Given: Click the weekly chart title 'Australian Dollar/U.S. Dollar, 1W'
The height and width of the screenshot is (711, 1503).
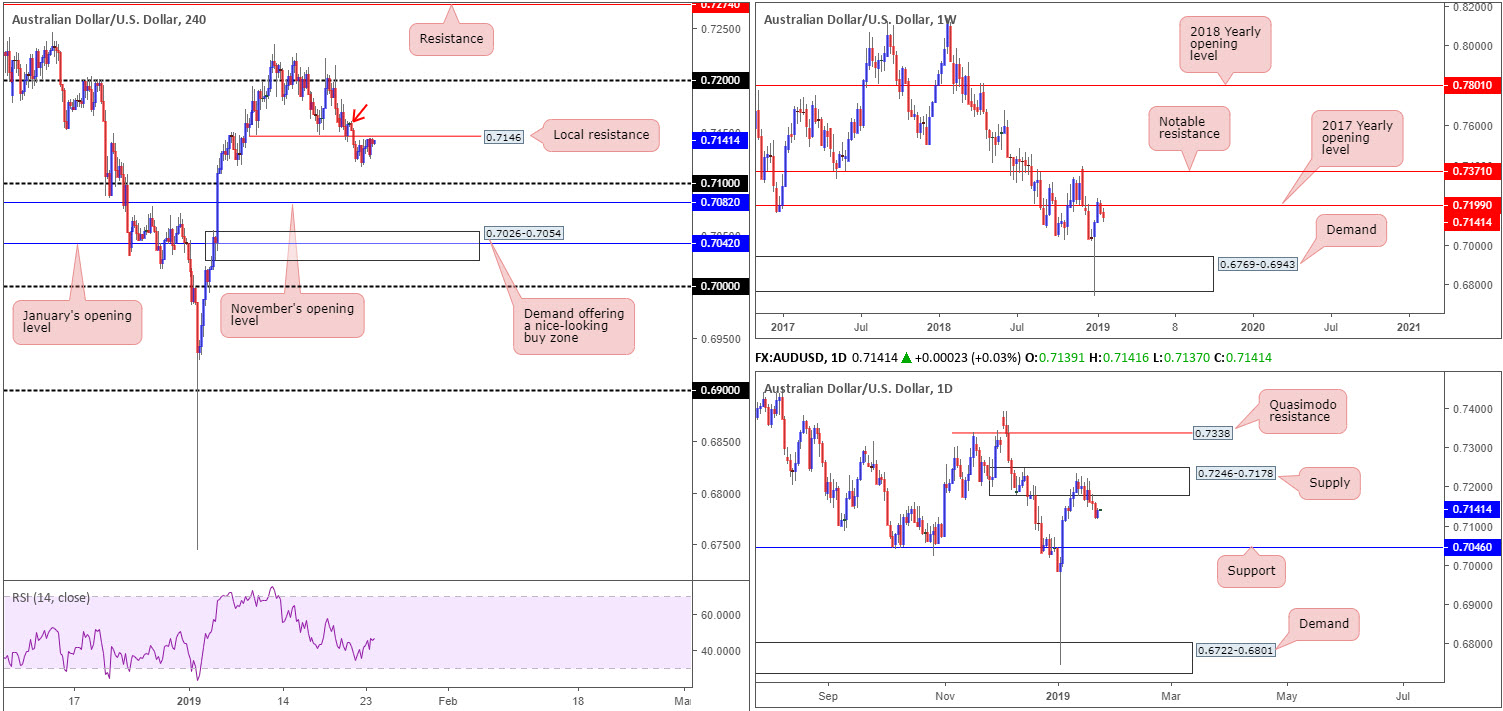Looking at the screenshot, I should click(862, 18).
